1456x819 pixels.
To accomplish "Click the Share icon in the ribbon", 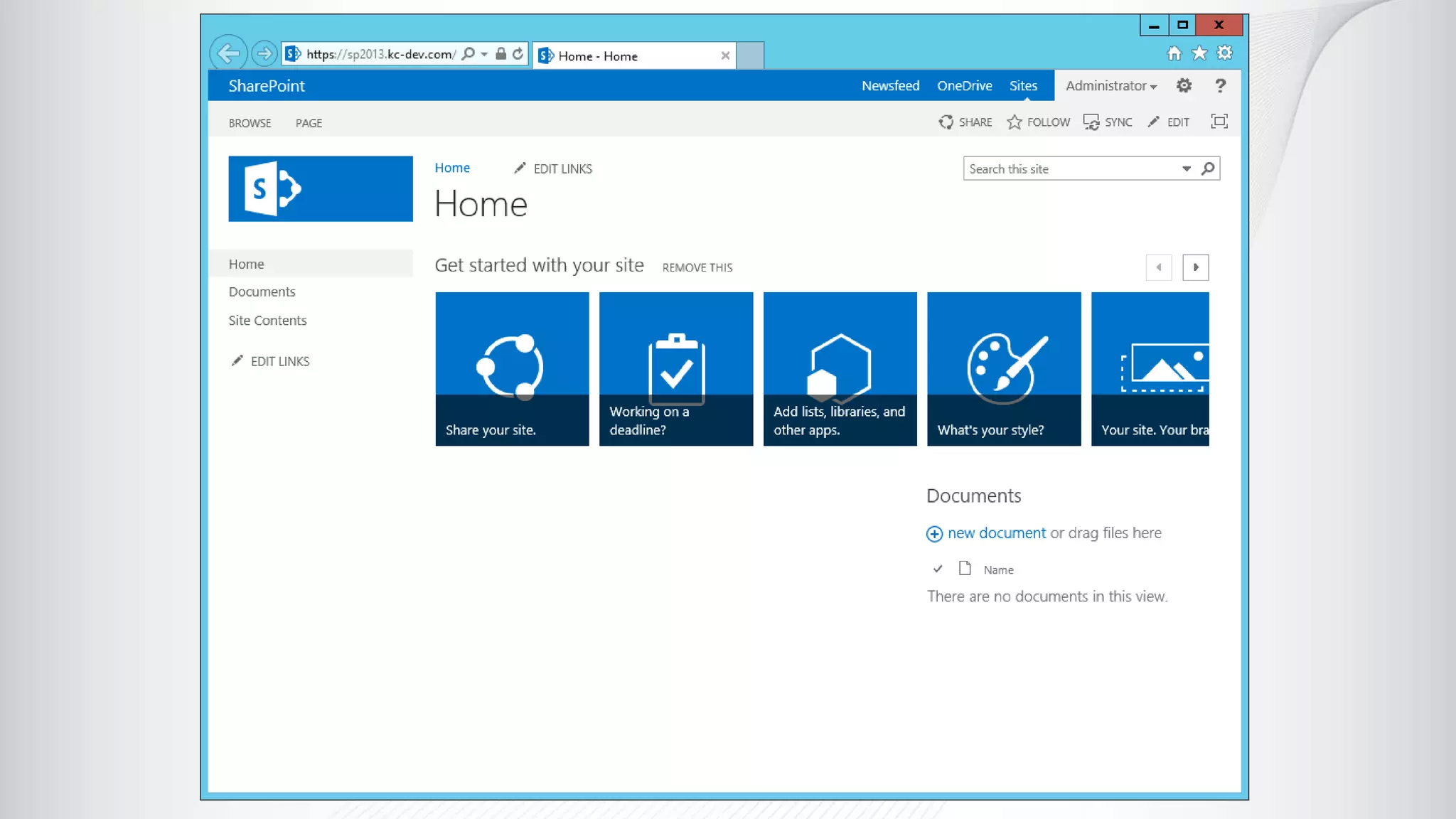I will click(x=946, y=122).
